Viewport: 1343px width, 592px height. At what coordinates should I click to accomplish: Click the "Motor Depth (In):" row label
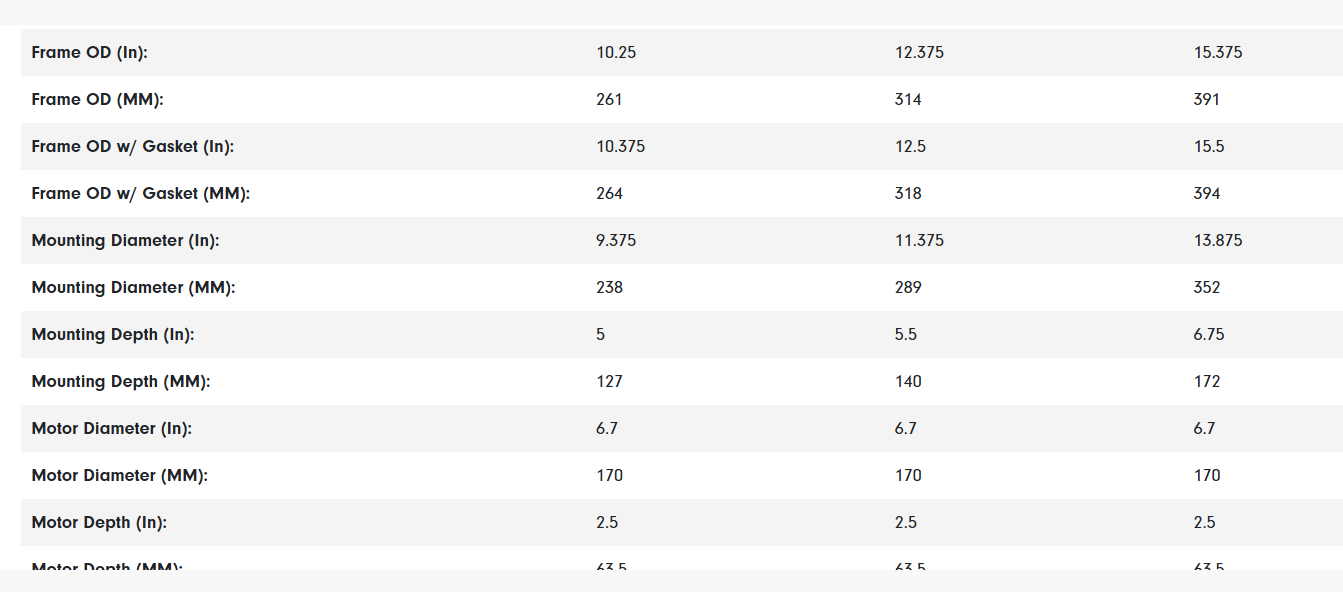tap(99, 523)
